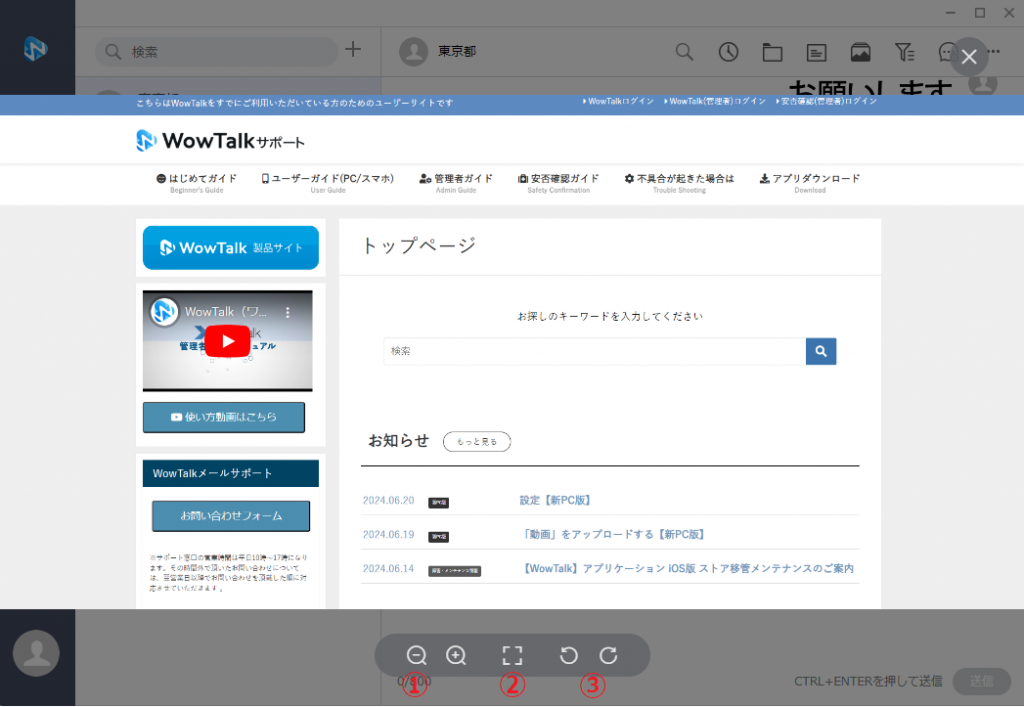Open the message filter icon
Screen dimensions: 1024x707
point(905,52)
